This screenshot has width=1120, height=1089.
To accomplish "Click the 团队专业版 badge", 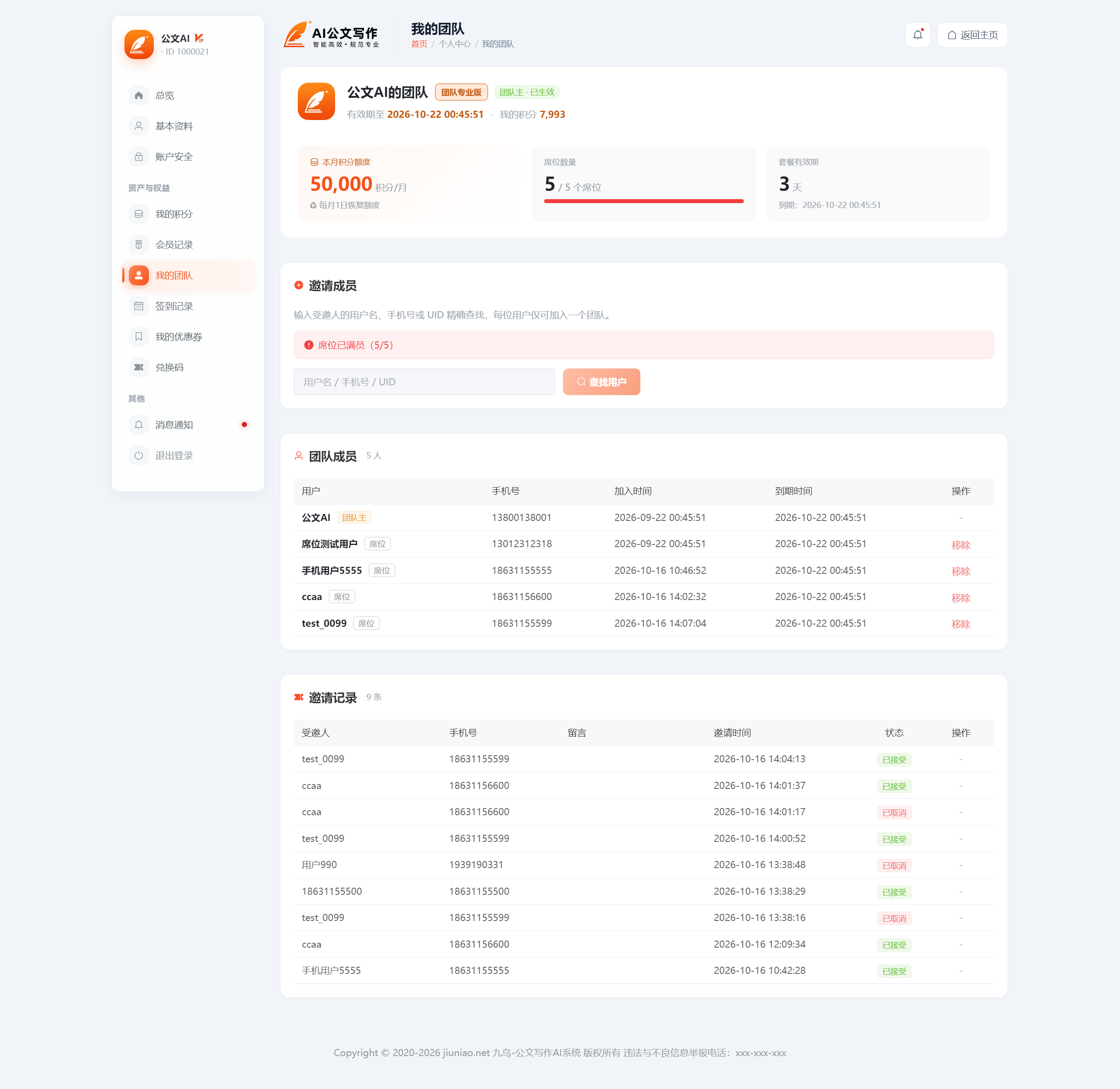I will tap(461, 92).
